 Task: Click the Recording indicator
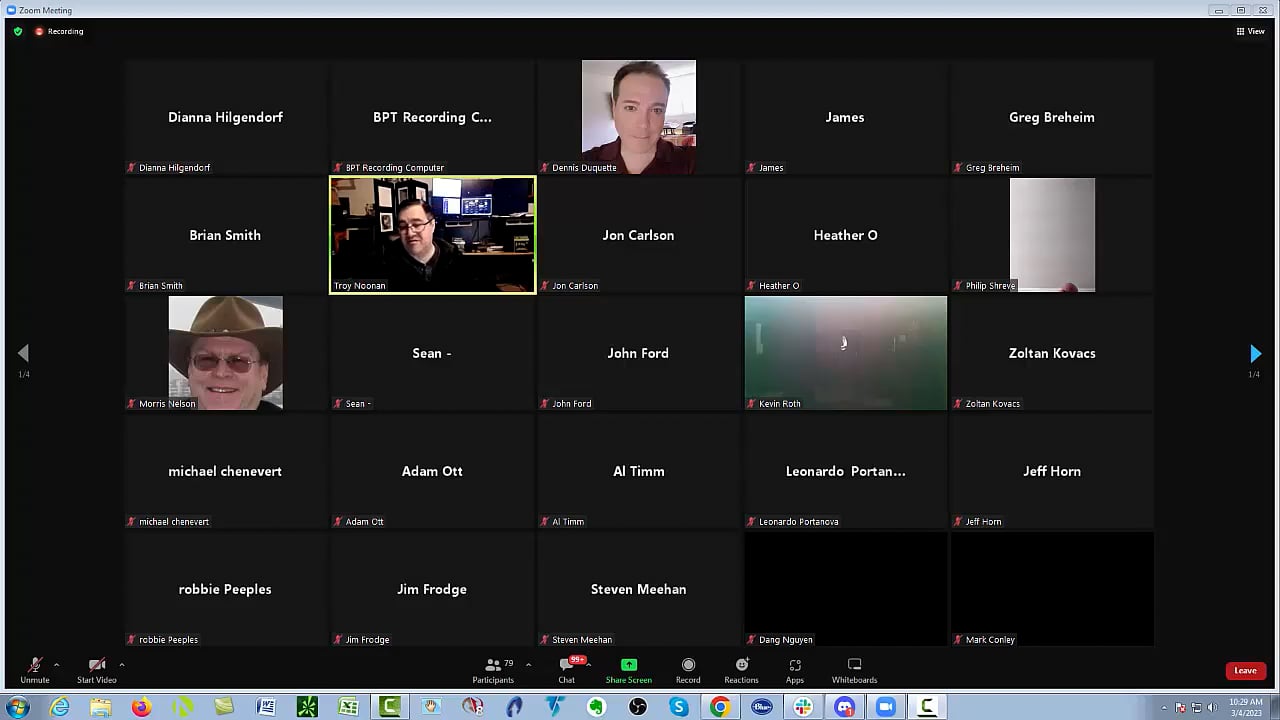(x=59, y=31)
